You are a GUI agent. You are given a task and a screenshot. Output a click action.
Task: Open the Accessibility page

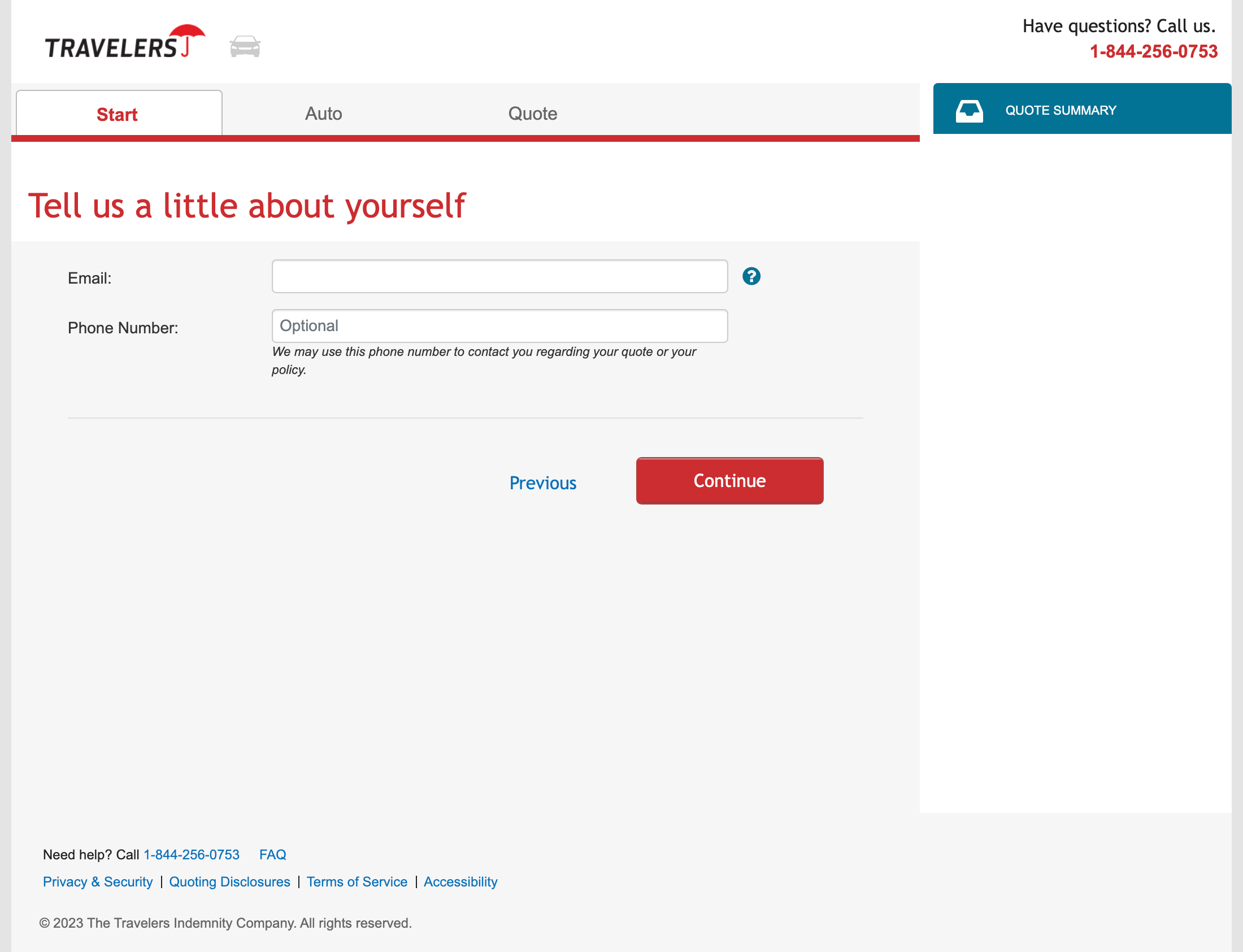click(x=460, y=882)
